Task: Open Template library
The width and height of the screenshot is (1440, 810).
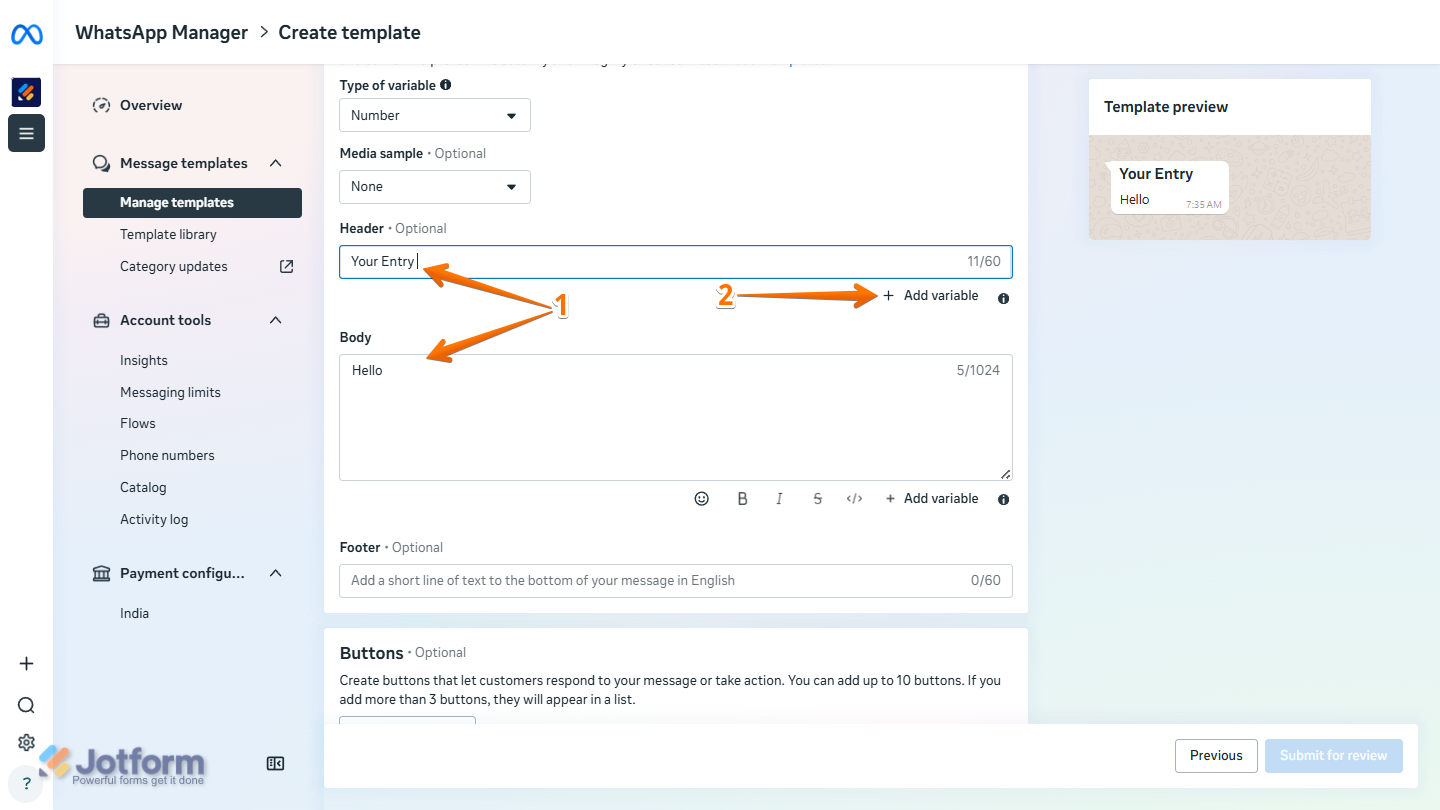Action: pos(168,234)
